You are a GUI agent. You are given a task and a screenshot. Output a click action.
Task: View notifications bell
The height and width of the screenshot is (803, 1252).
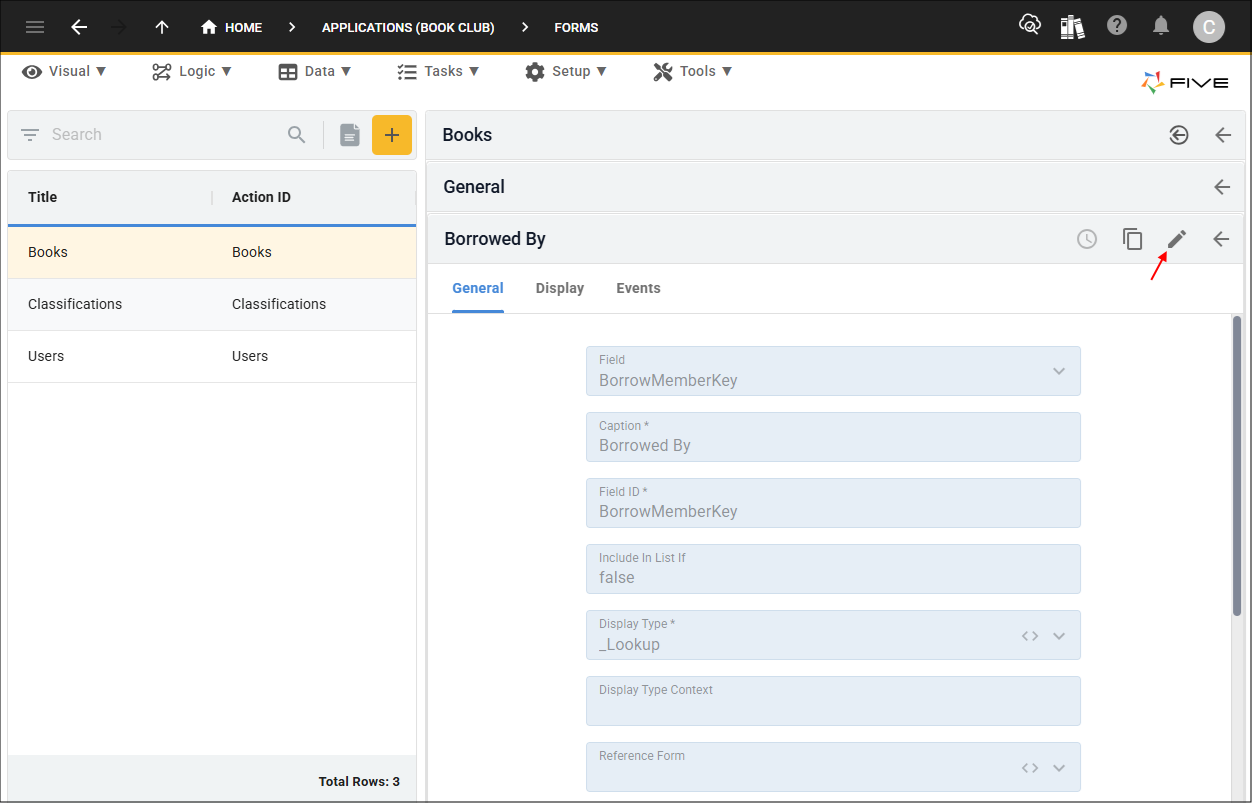tap(1161, 27)
